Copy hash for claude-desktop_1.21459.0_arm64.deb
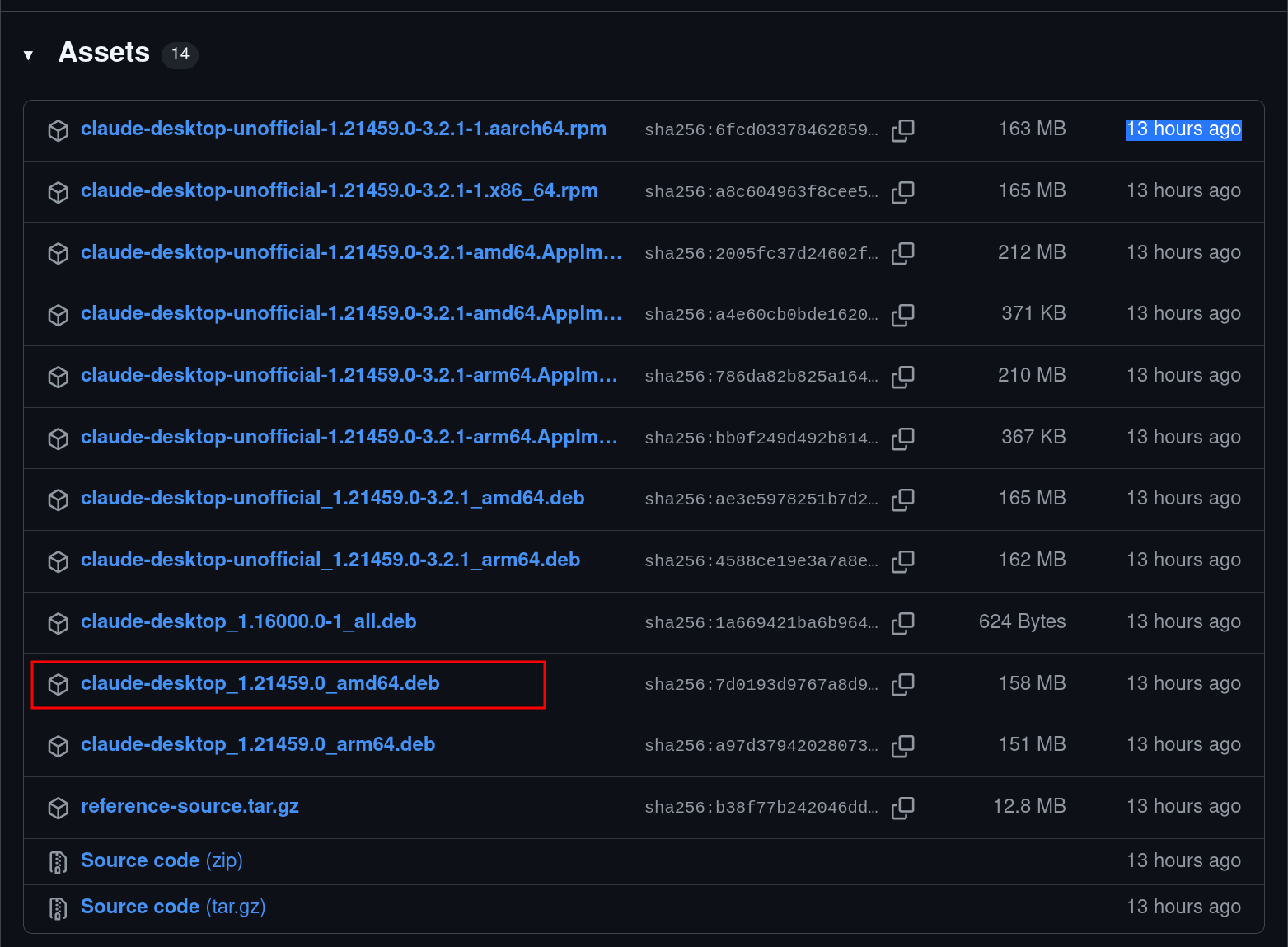 pyautogui.click(x=903, y=746)
